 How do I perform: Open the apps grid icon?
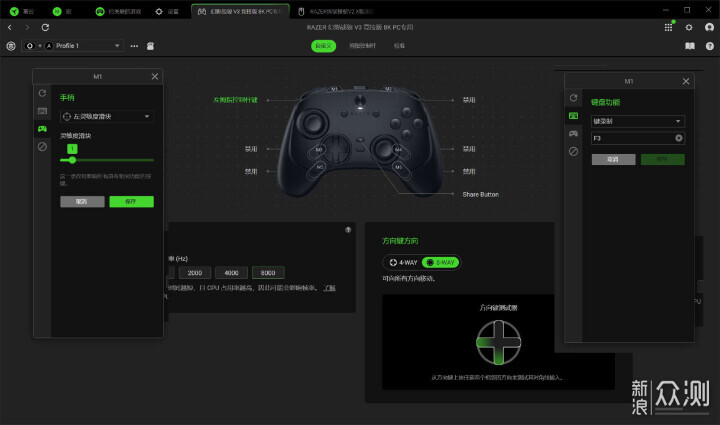point(669,28)
